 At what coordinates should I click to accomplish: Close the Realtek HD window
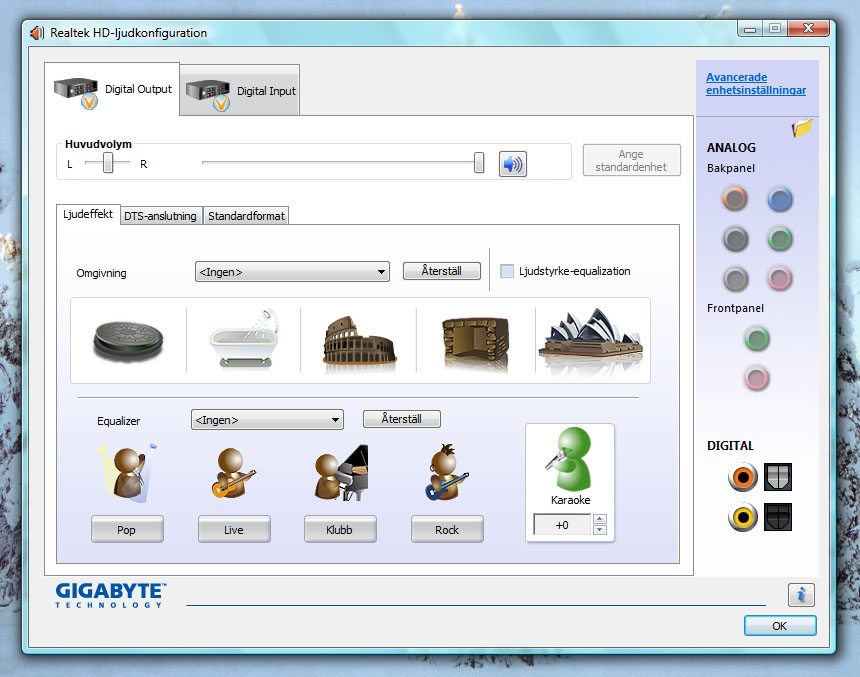tap(808, 29)
